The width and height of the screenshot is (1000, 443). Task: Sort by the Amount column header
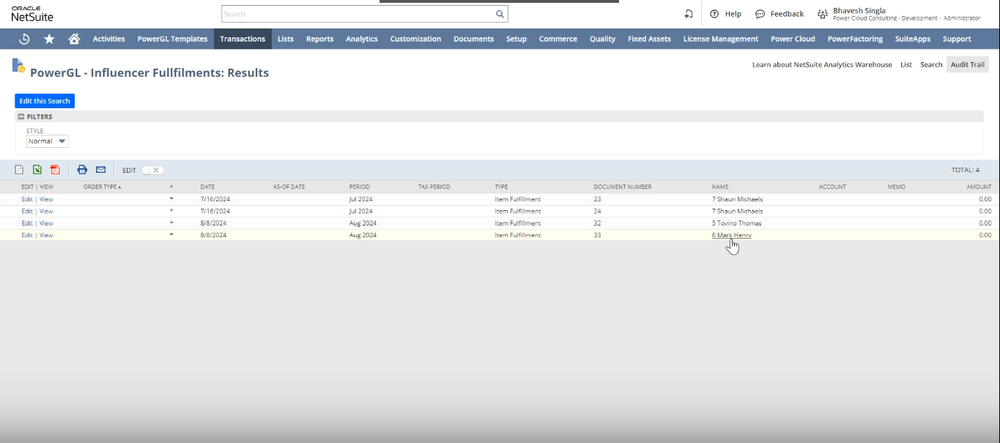(979, 187)
